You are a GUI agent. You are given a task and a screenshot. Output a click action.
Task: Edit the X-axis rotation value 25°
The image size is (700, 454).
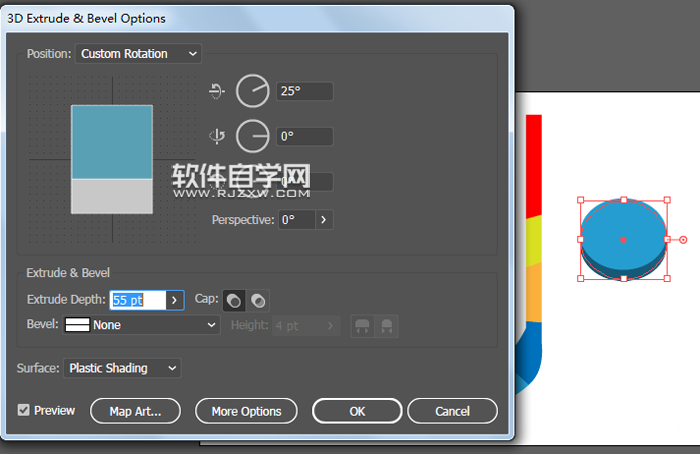[304, 91]
